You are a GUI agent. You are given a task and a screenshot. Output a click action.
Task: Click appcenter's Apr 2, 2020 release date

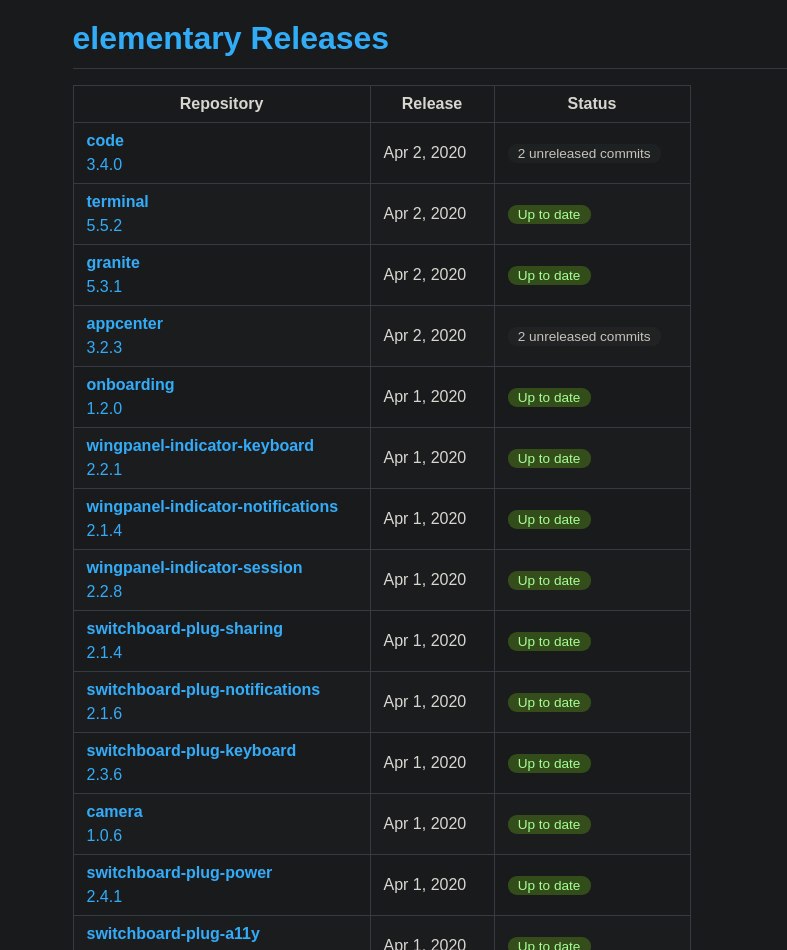pyautogui.click(x=425, y=336)
